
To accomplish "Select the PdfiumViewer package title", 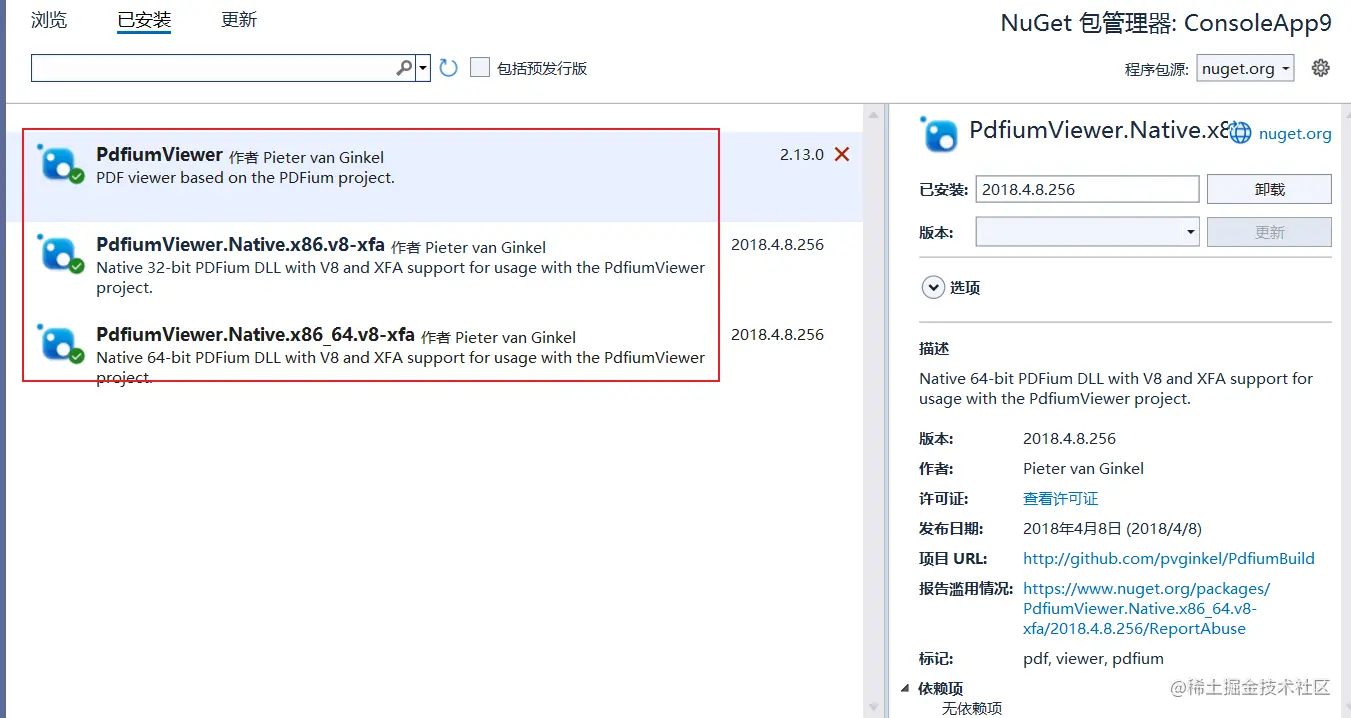I will (159, 155).
